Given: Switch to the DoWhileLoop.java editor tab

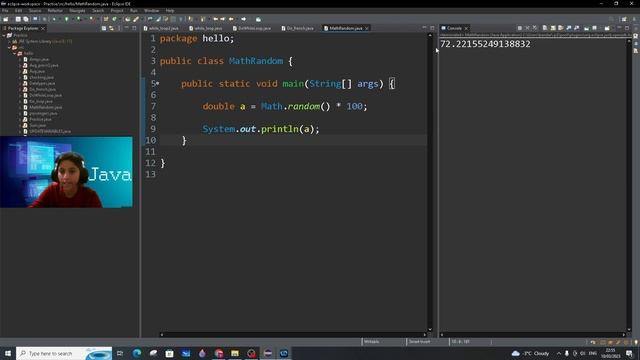Looking at the screenshot, I should (252, 28).
